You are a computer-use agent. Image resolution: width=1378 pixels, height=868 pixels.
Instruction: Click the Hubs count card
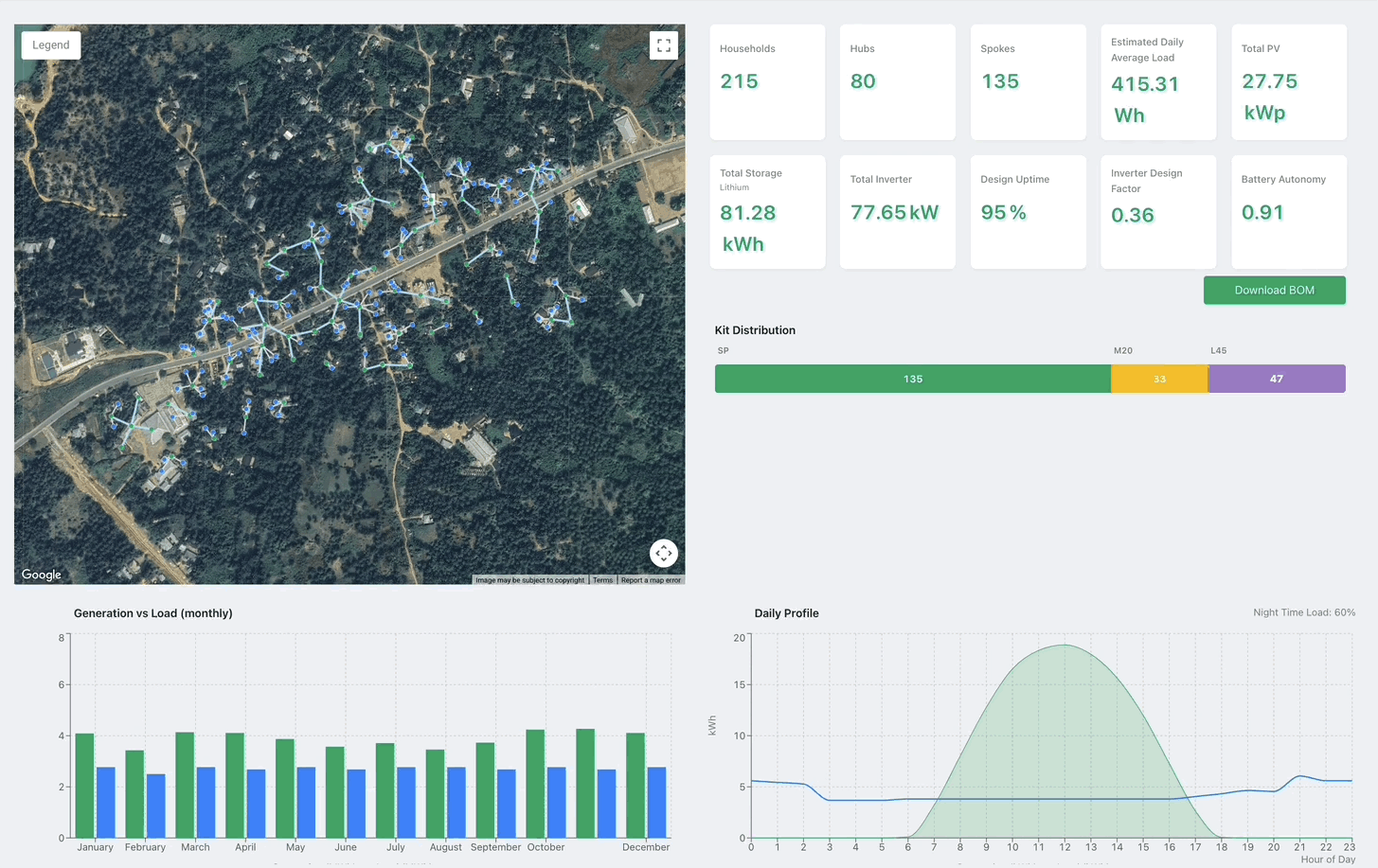(897, 82)
